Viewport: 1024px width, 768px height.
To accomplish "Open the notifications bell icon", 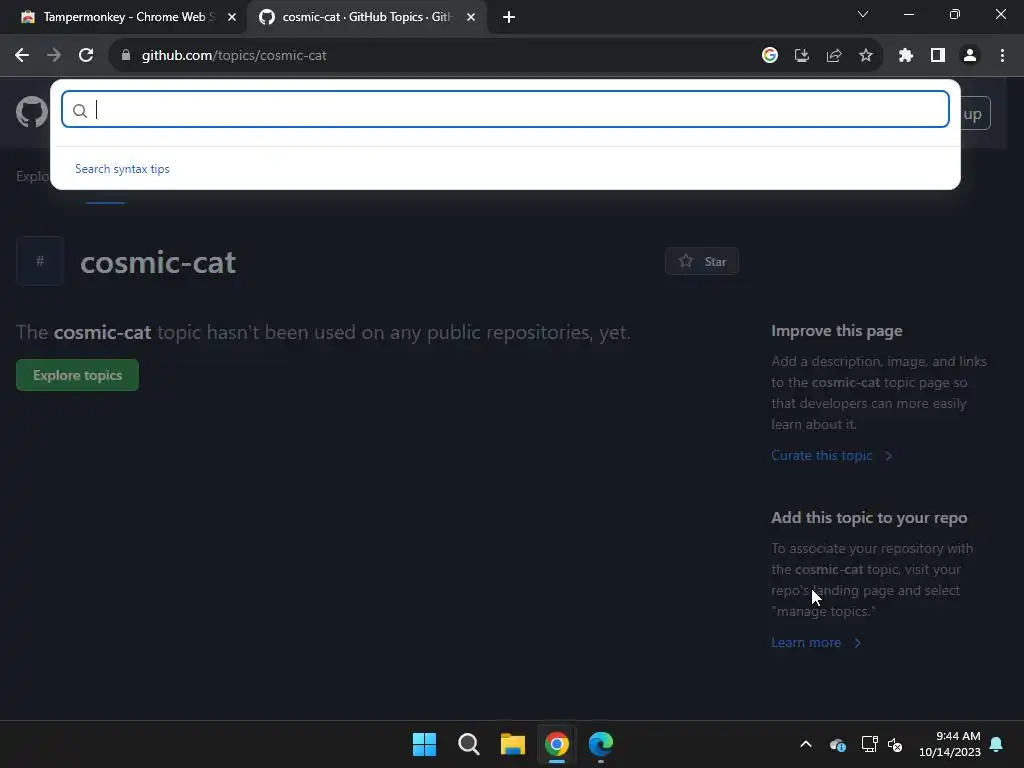I will click(996, 744).
